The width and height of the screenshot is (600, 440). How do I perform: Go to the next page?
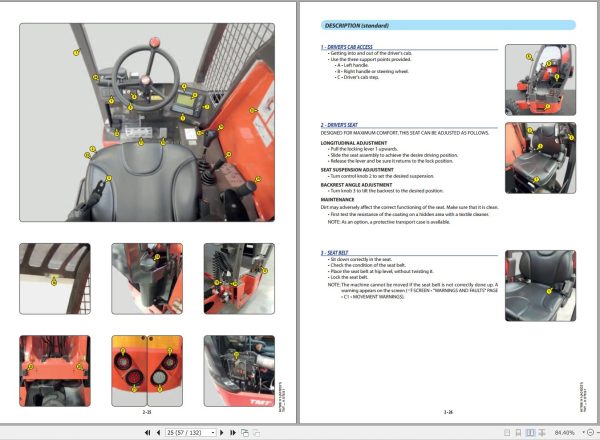[222, 433]
